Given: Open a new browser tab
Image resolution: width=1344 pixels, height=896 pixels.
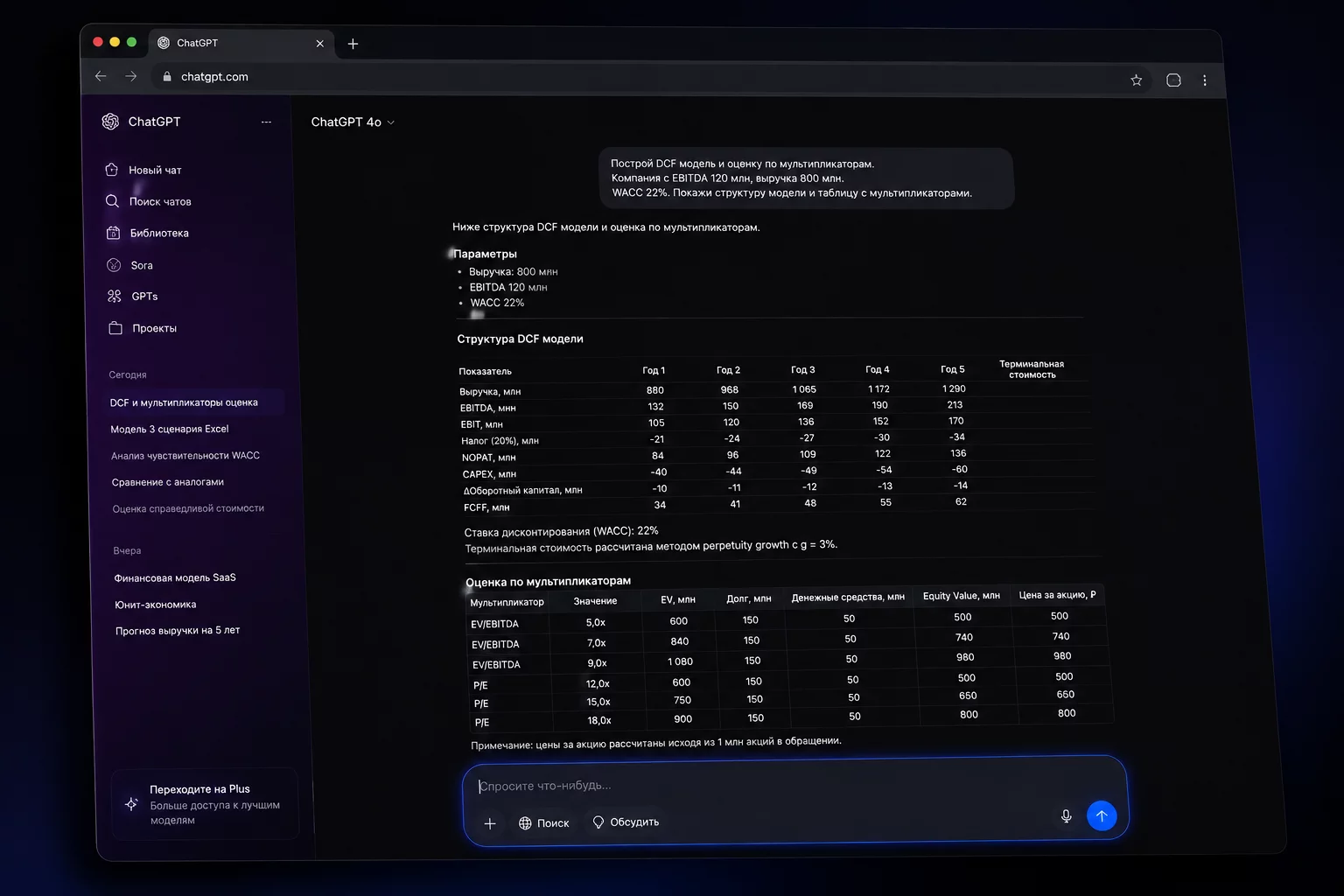Looking at the screenshot, I should [x=353, y=44].
